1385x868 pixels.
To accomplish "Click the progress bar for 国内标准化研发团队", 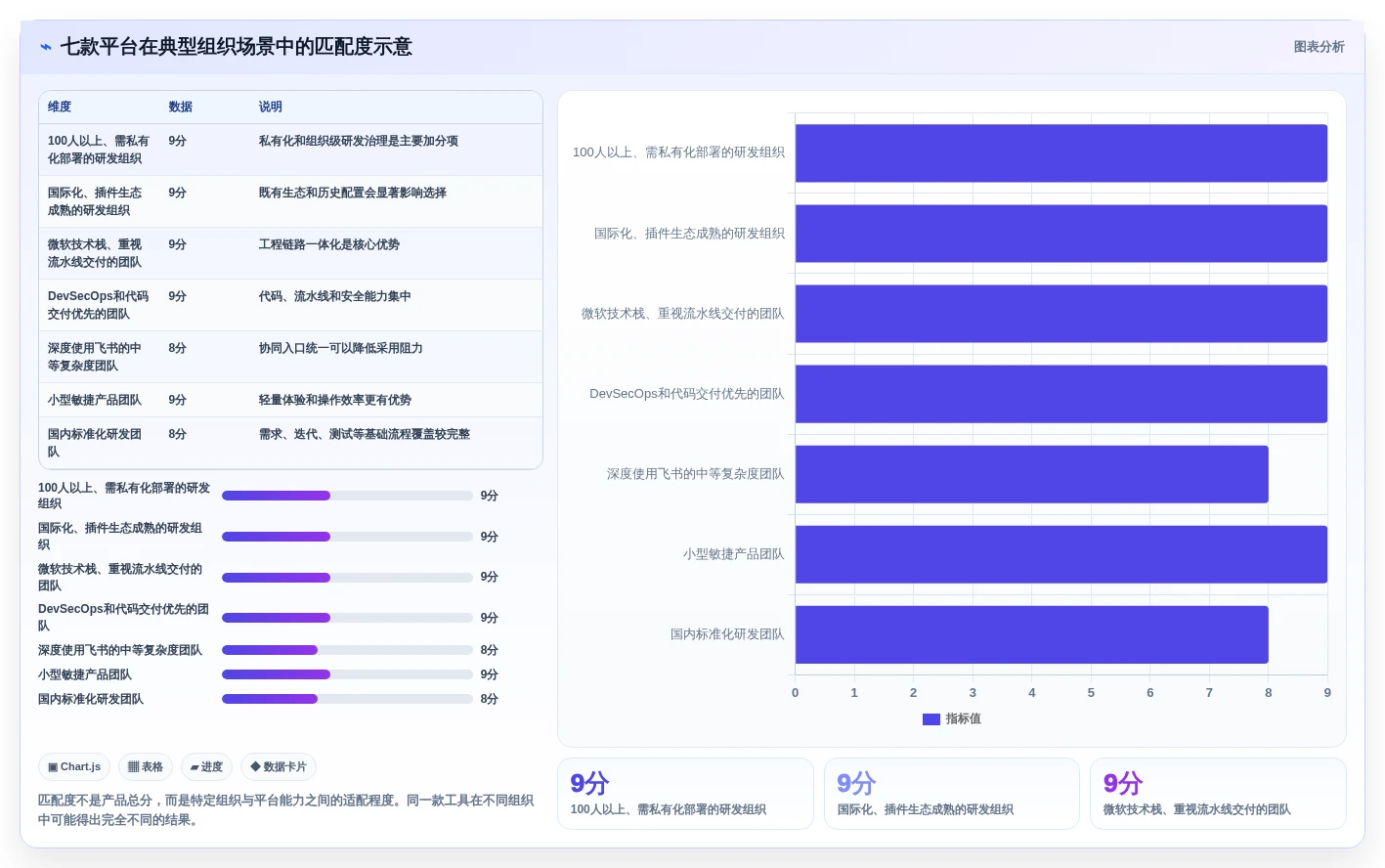I will click(347, 699).
